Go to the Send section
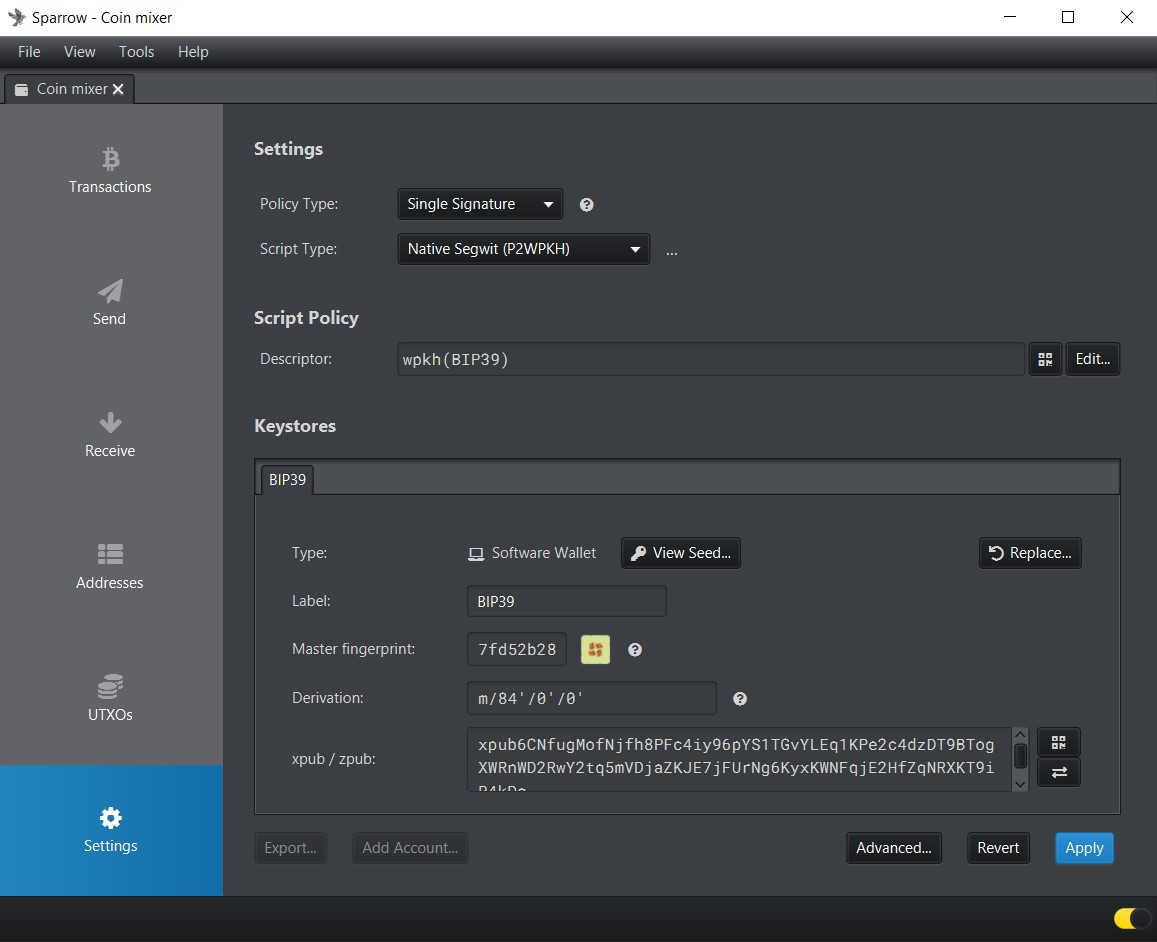 (x=110, y=302)
